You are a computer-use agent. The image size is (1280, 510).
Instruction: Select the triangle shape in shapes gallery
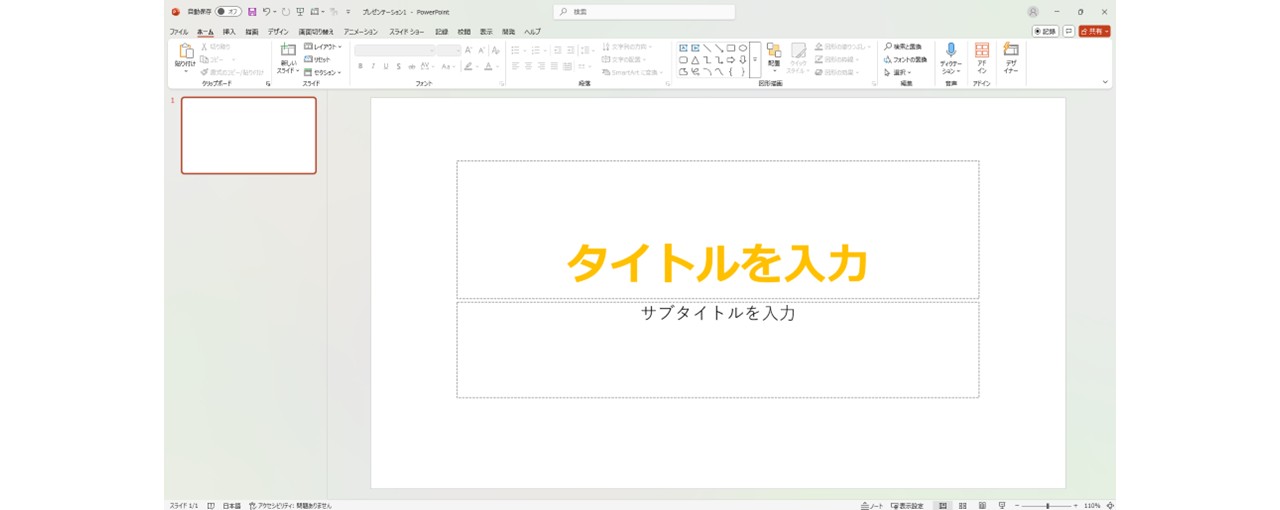point(695,60)
